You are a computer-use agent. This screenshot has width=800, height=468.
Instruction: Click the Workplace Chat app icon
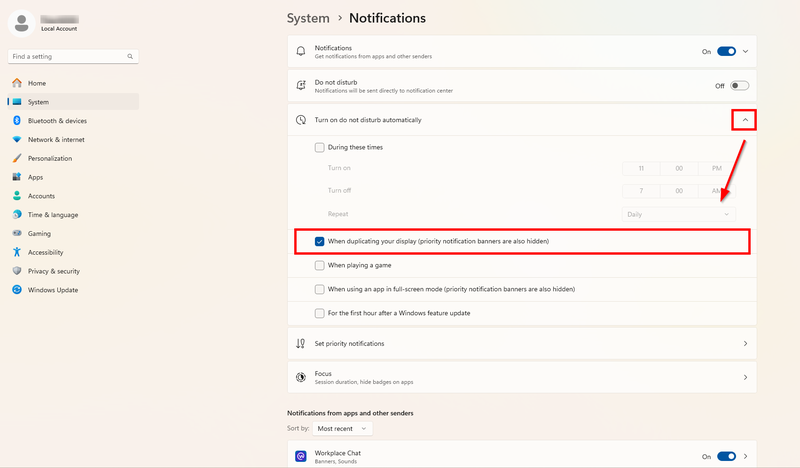click(301, 456)
